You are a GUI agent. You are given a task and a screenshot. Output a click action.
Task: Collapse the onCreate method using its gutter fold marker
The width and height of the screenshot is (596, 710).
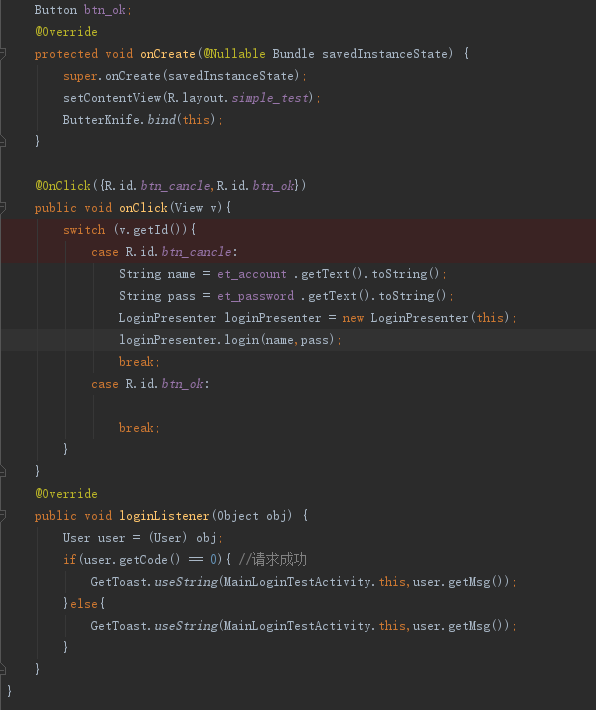point(2,53)
